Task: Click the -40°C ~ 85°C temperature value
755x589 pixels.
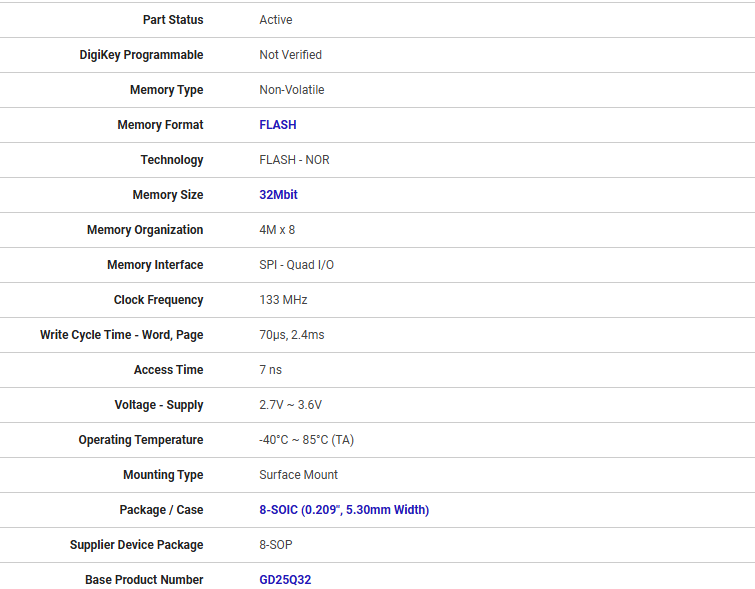Action: point(306,440)
